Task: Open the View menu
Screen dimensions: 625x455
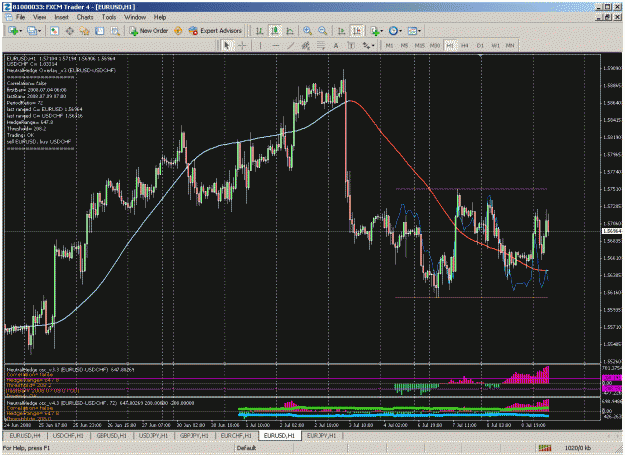Action: [39, 17]
